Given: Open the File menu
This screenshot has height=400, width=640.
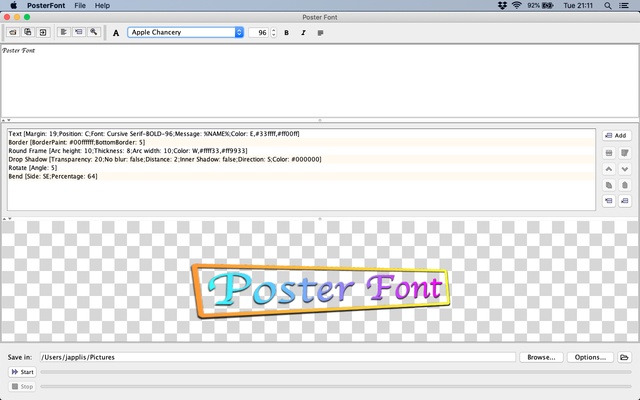Looking at the screenshot, I should [80, 5].
